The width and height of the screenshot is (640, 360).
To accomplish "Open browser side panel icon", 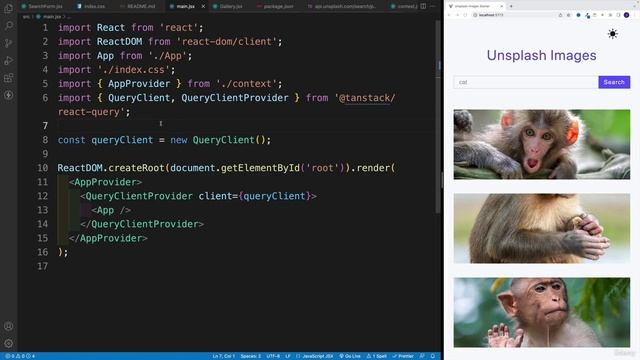I will 618,15.
